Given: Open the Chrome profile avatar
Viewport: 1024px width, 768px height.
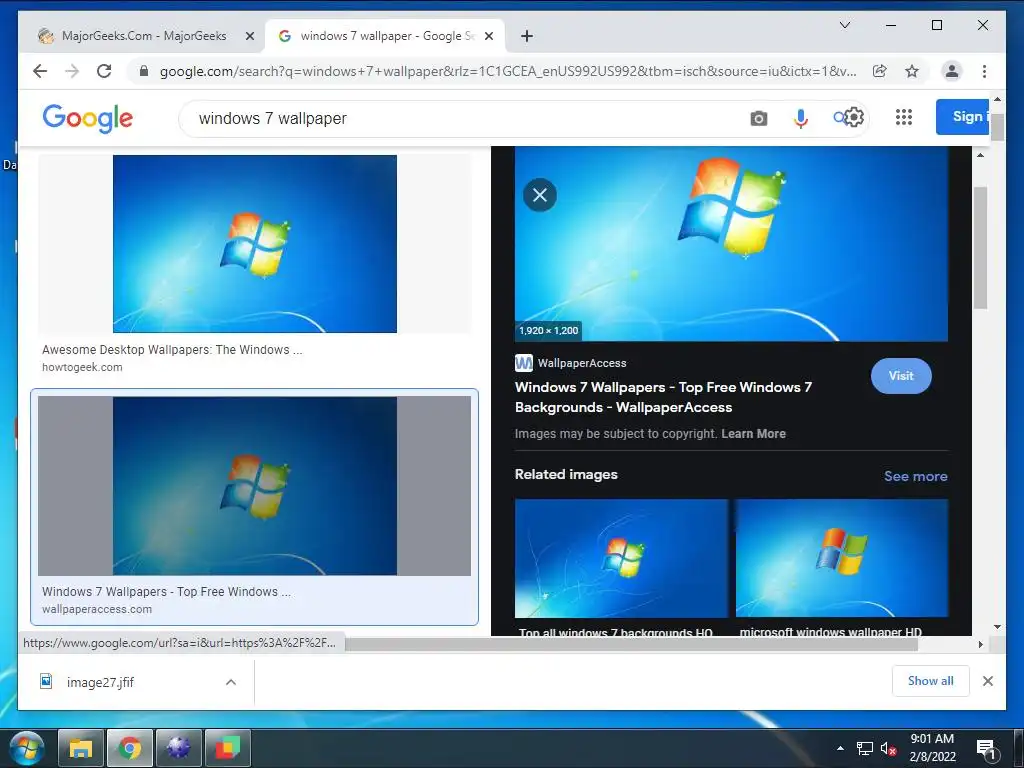Looking at the screenshot, I should point(952,71).
